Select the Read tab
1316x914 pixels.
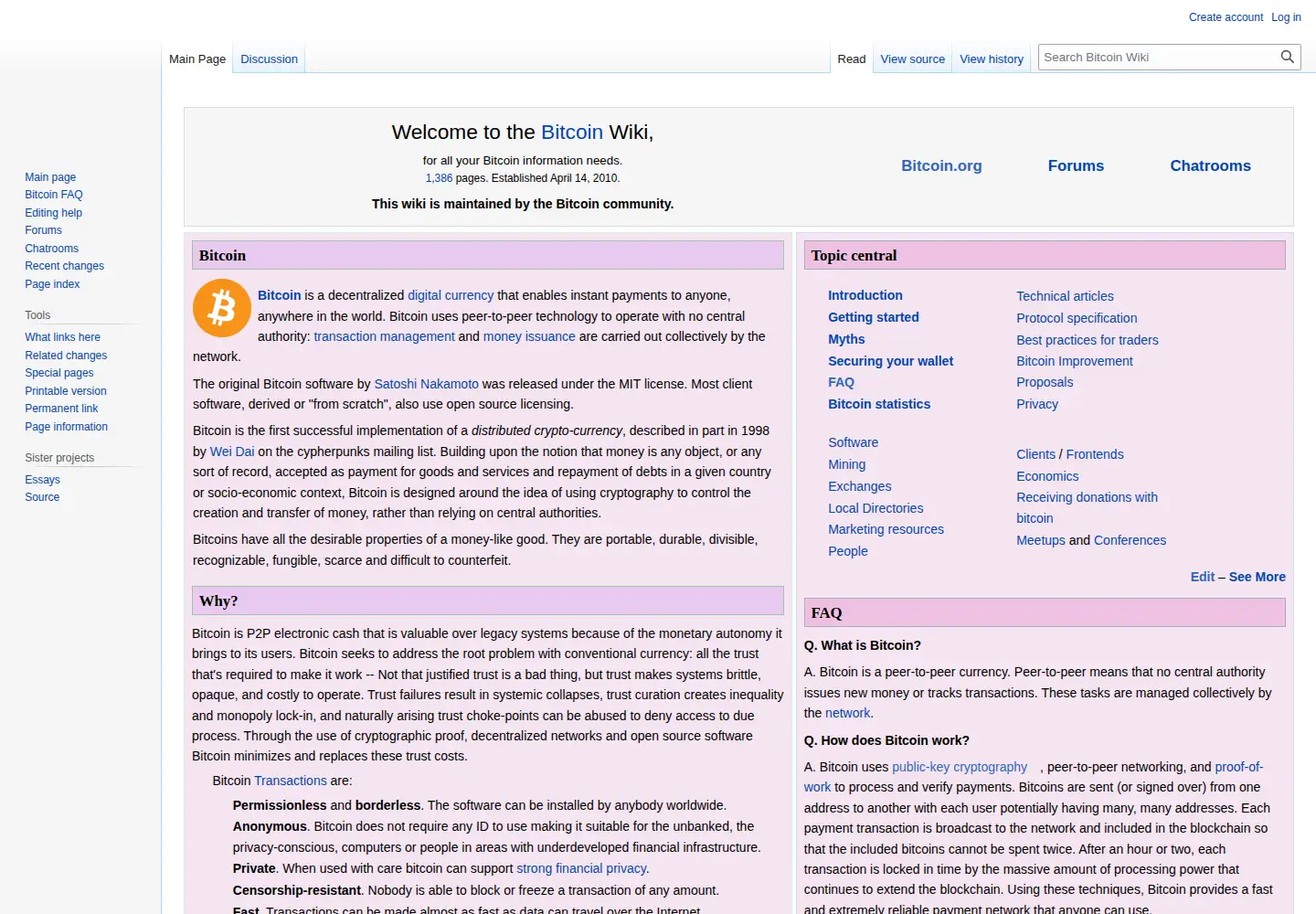pos(851,59)
